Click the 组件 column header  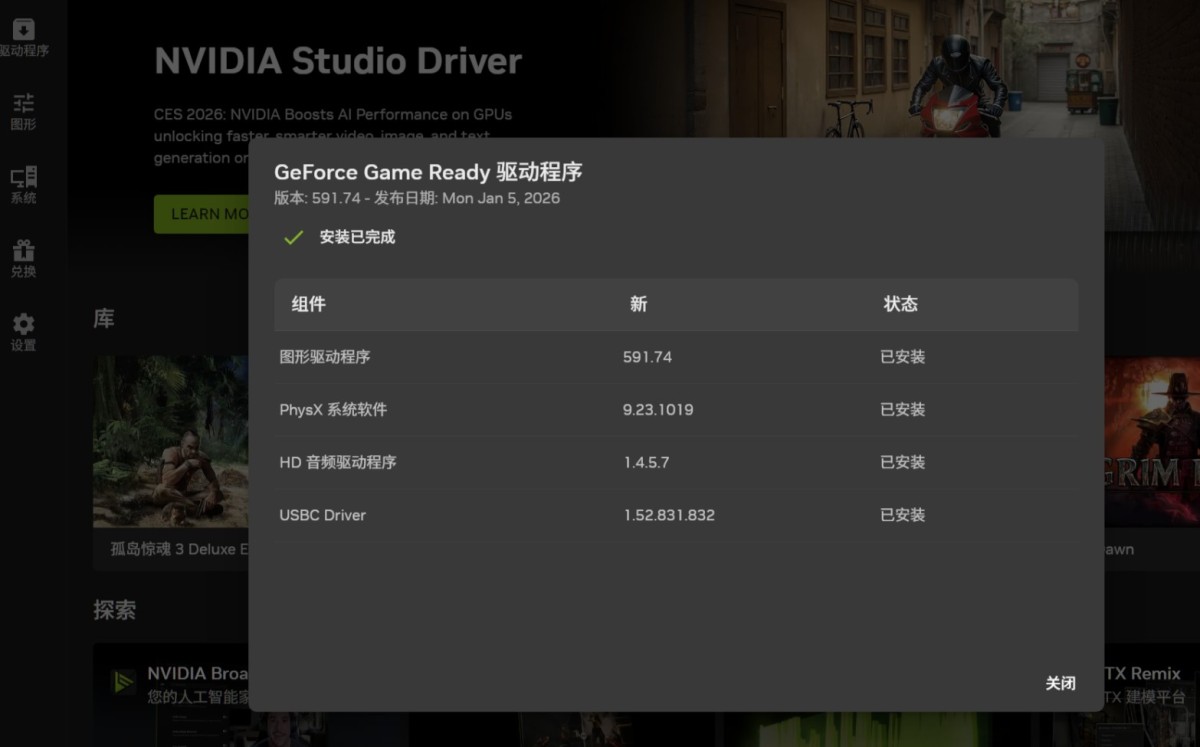click(308, 304)
